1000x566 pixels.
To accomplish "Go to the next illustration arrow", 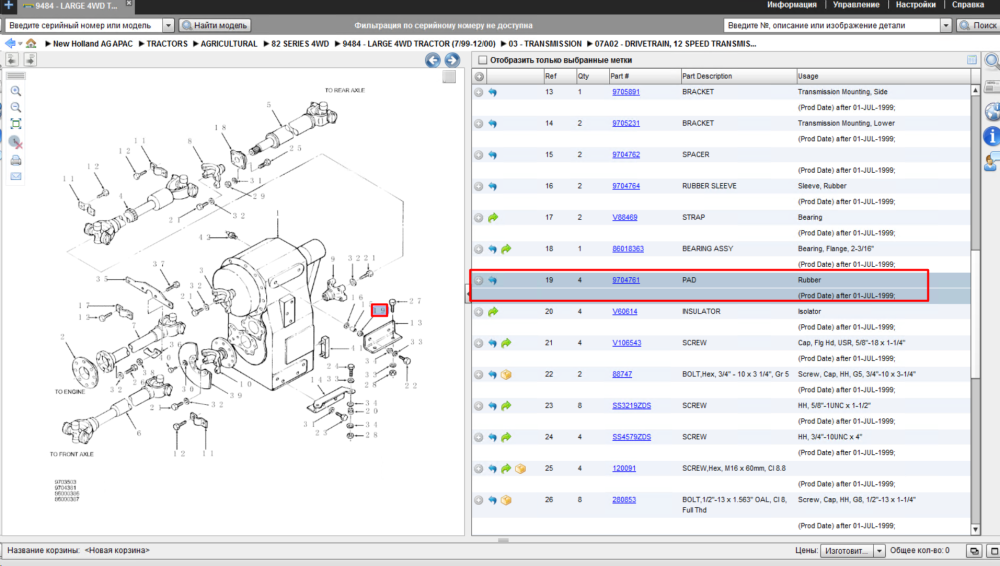I will point(452,60).
